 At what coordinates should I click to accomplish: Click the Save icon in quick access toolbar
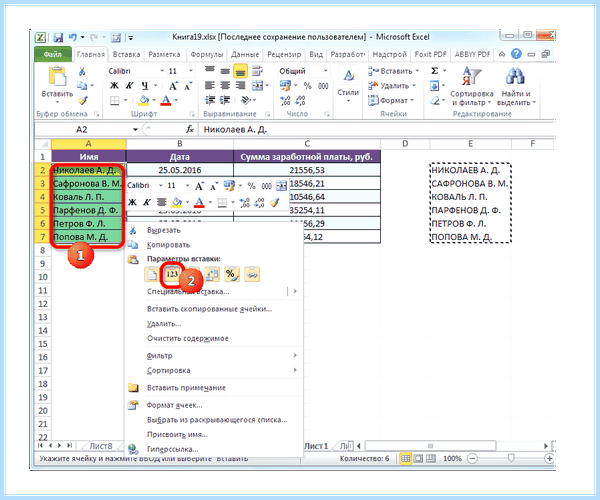(x=58, y=37)
